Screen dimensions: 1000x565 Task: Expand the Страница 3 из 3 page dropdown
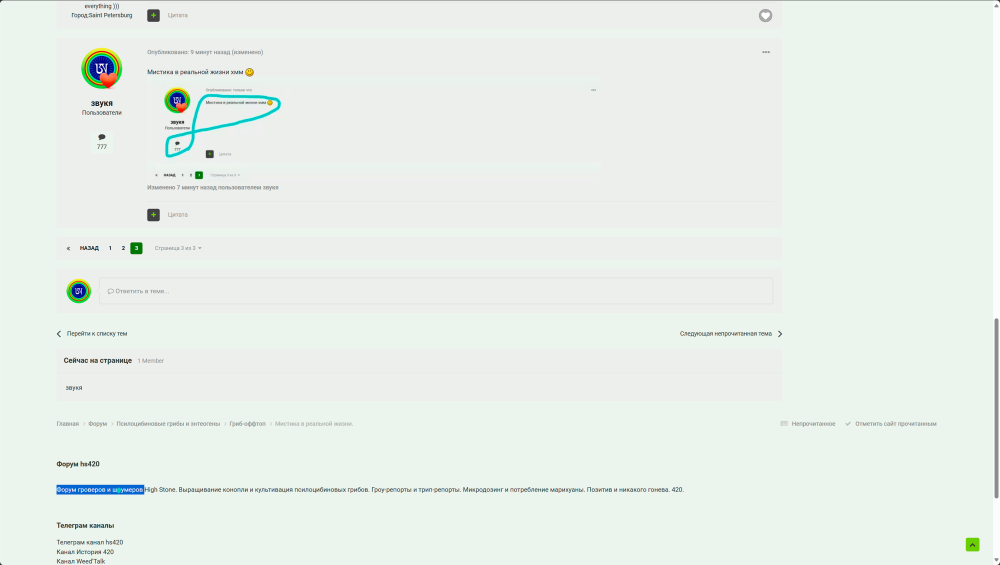coord(178,248)
